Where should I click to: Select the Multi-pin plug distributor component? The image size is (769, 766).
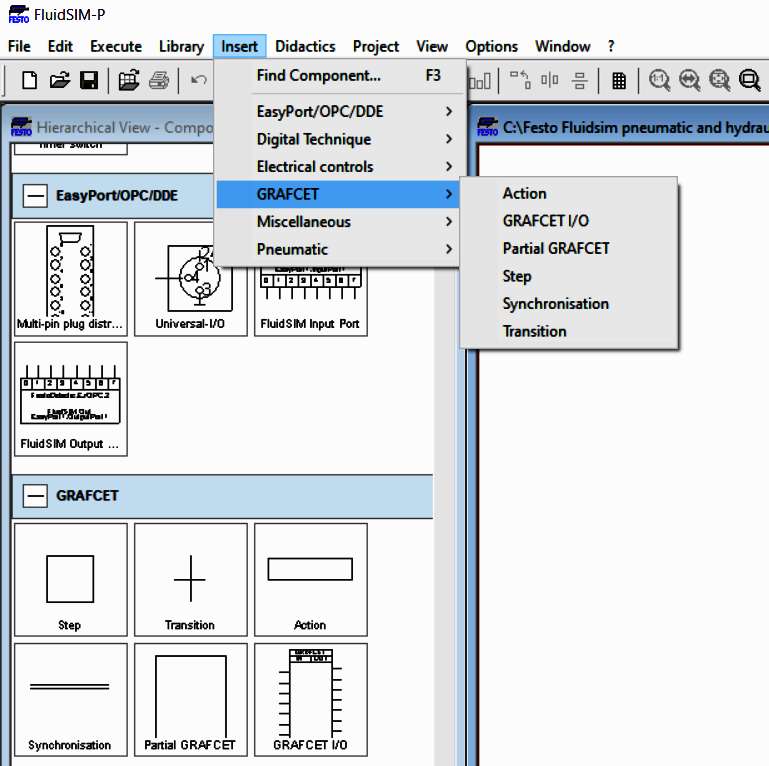click(71, 279)
